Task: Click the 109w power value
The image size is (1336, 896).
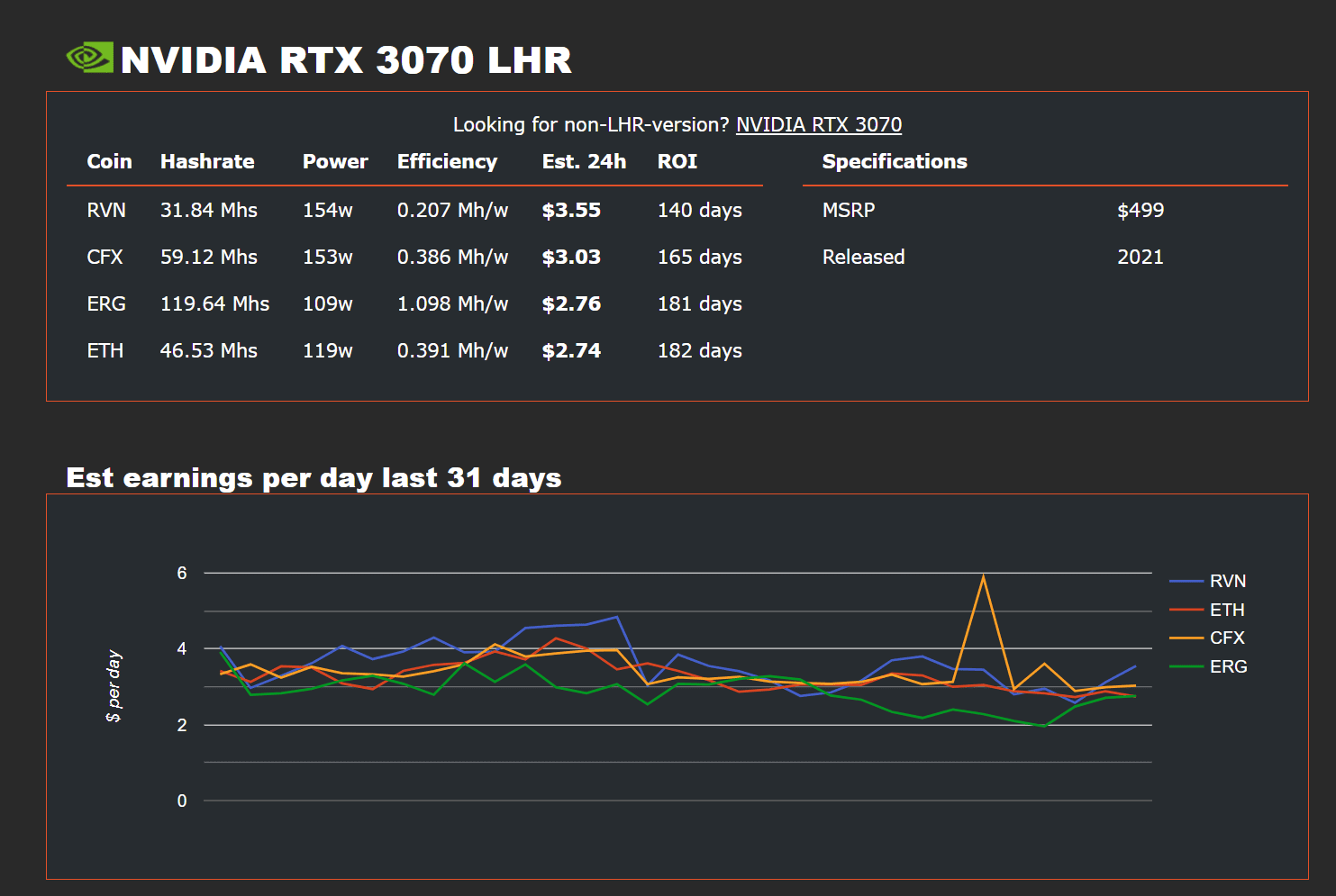Action: (328, 303)
